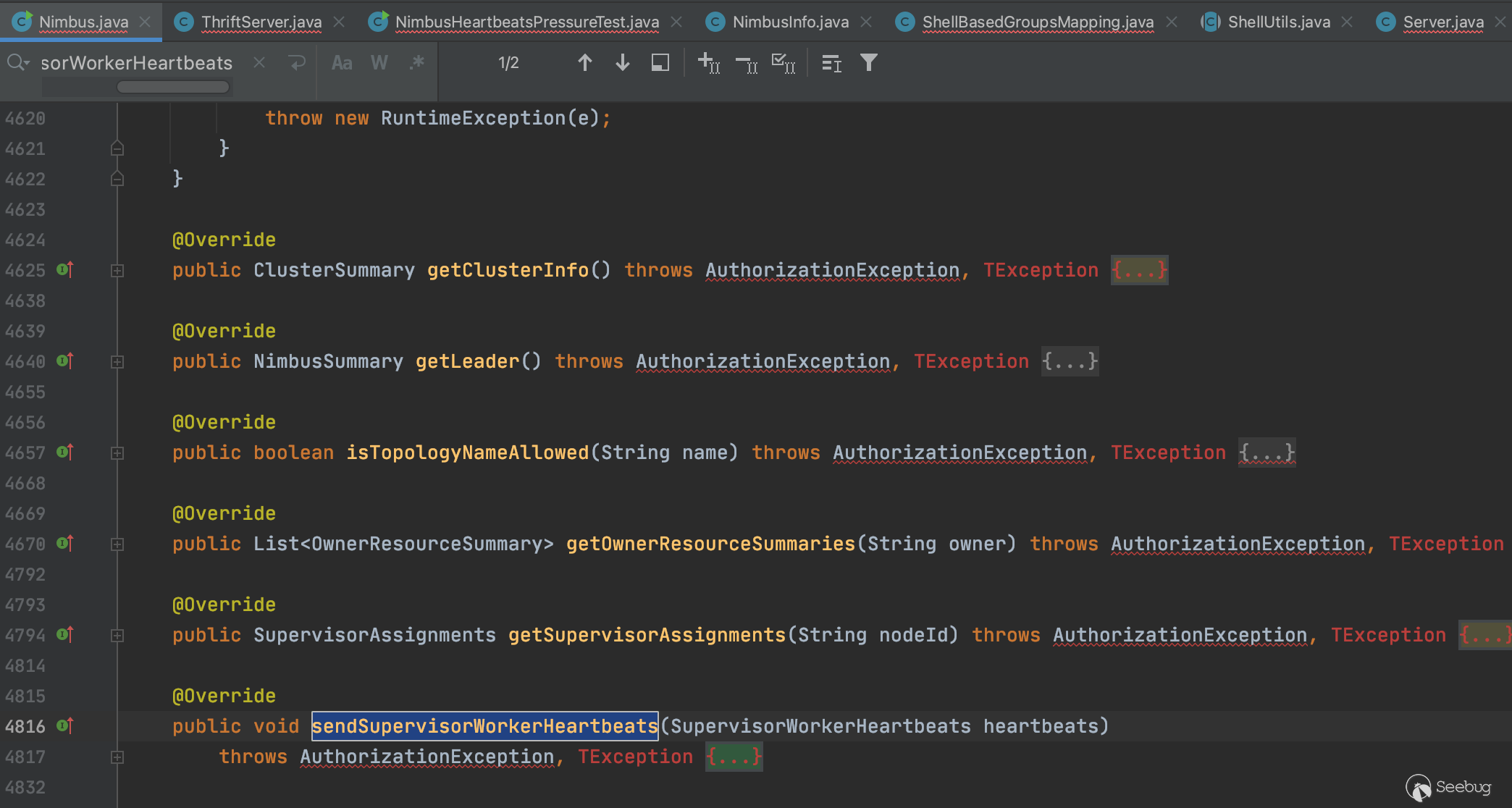
Task: Toggle Regex search option
Action: pyautogui.click(x=416, y=63)
